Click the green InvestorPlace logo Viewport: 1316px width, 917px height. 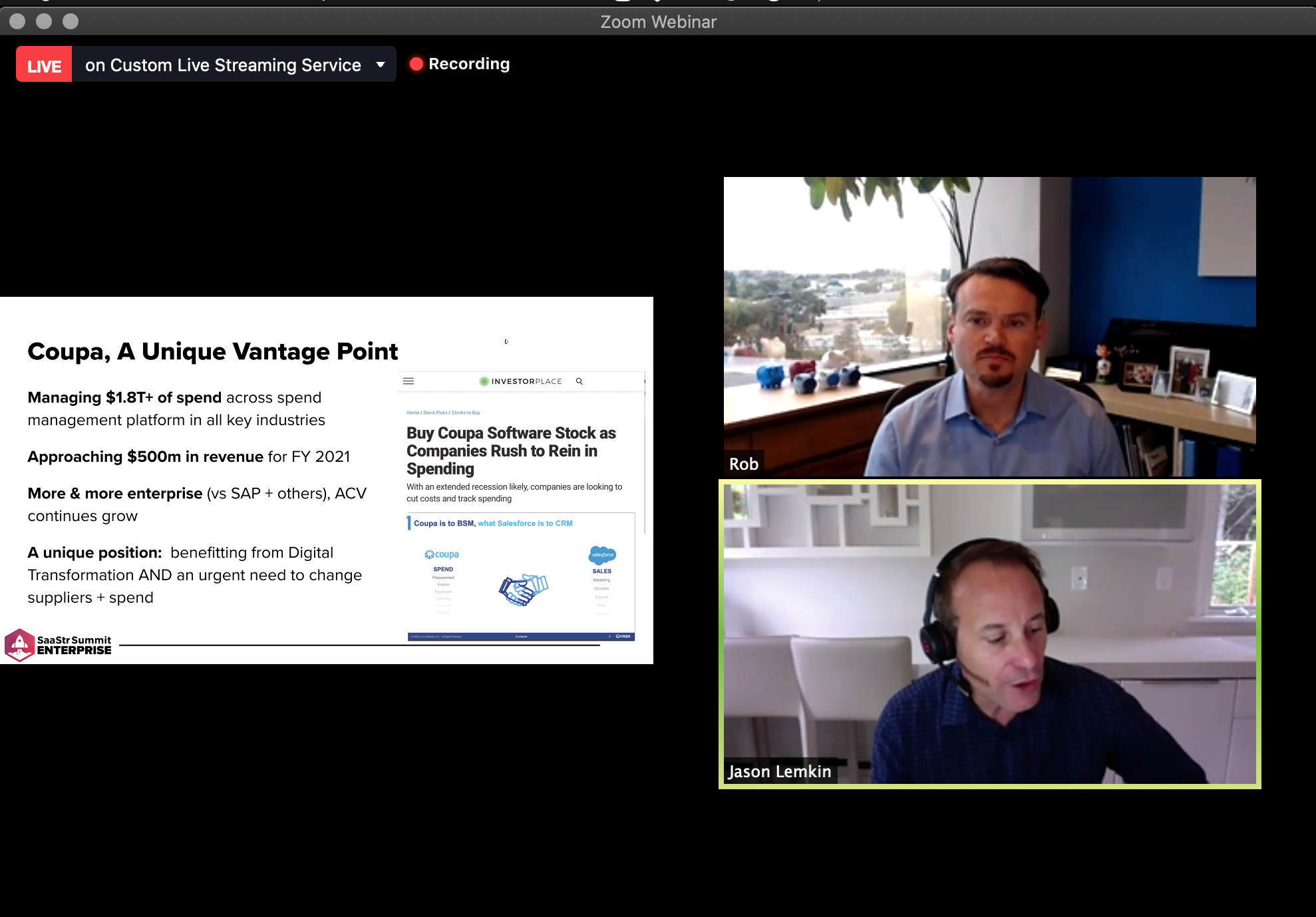coord(484,381)
